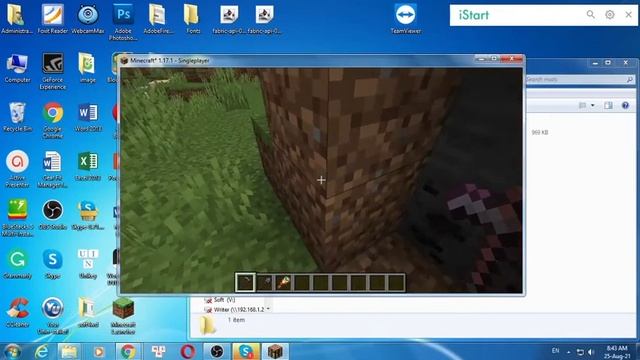Viewport: 640px width, 360px height.
Task: Close the iStart search bar
Action: 629,15
